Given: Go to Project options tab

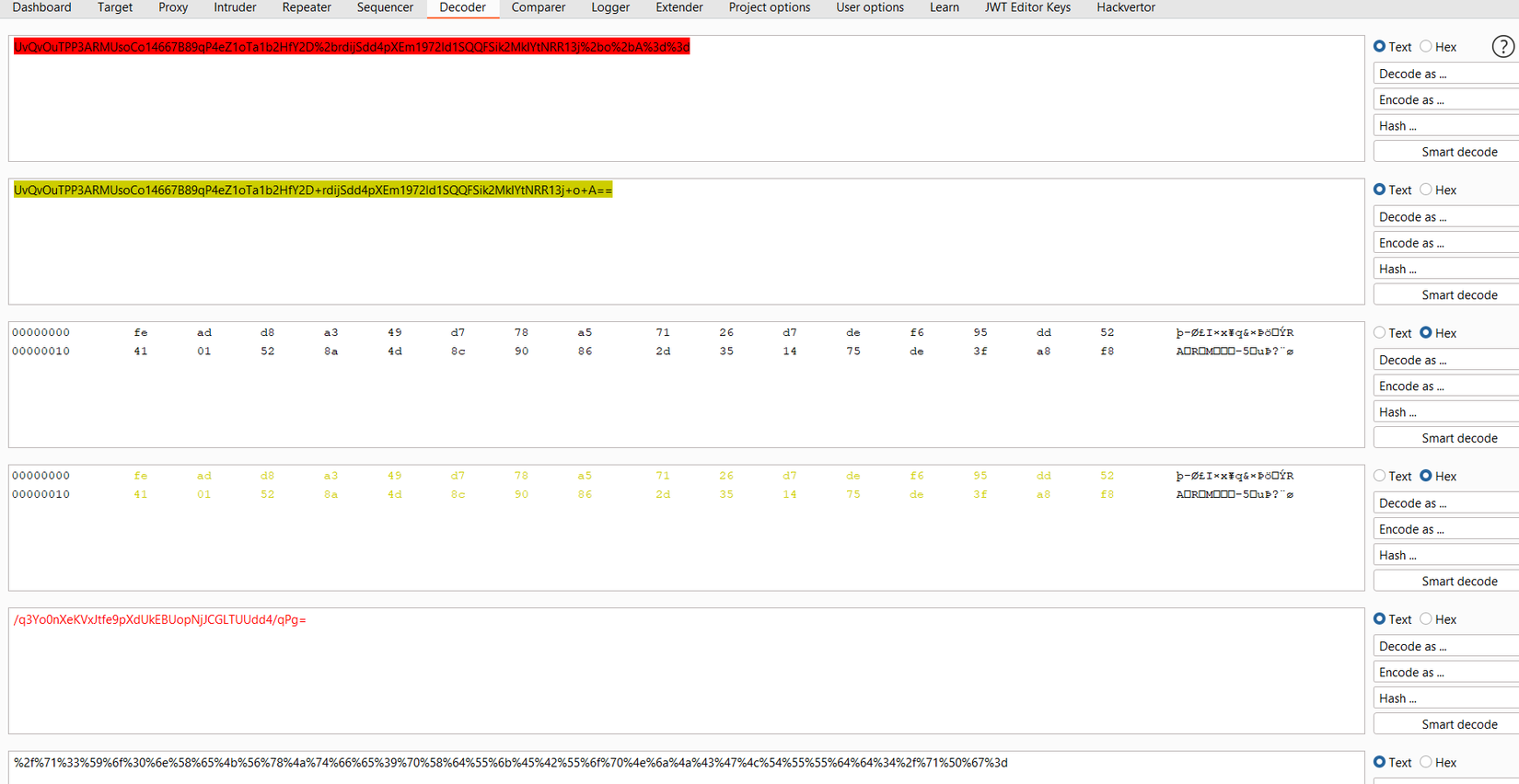Looking at the screenshot, I should click(x=770, y=7).
